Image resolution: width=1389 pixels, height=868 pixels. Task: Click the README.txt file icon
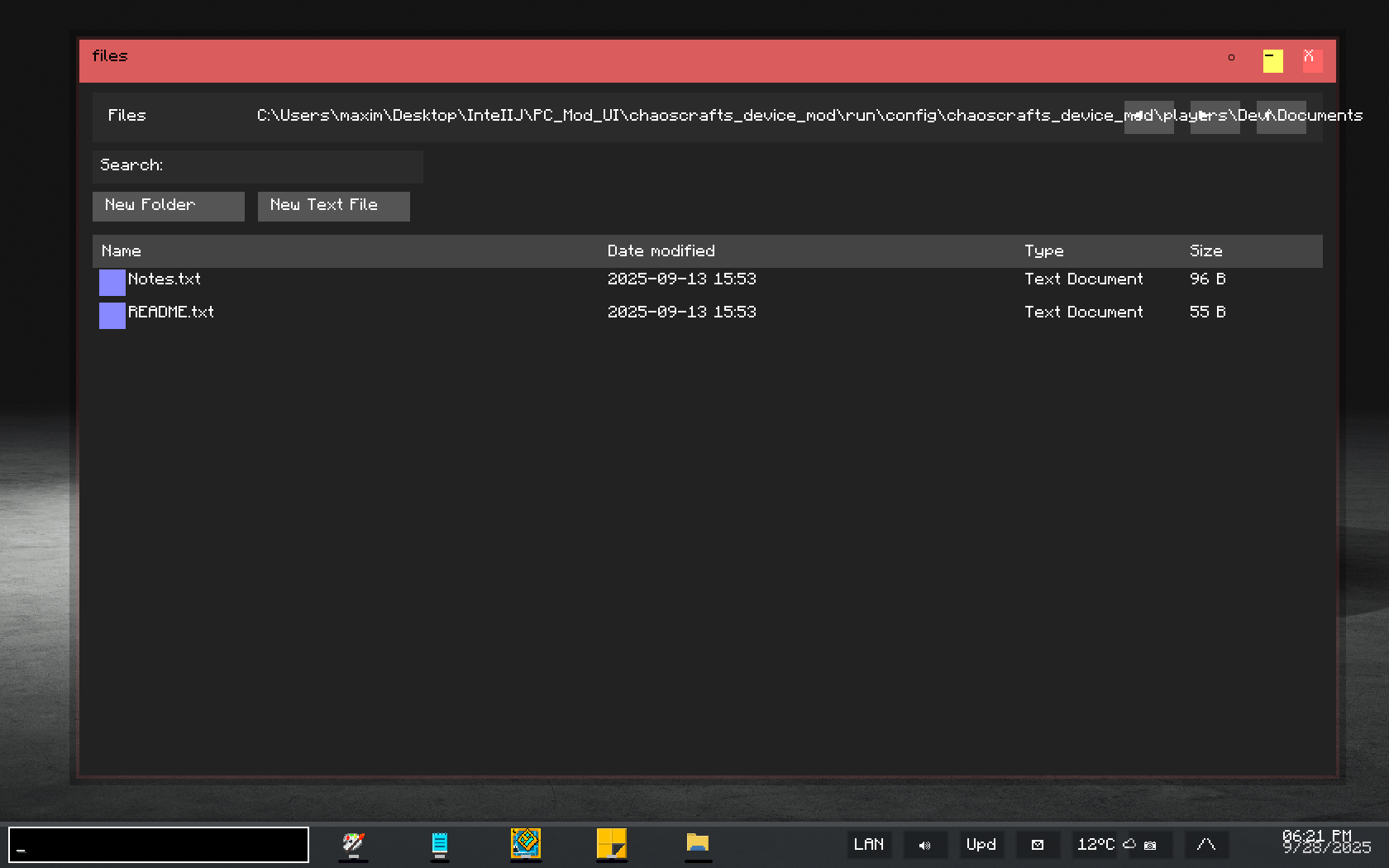112,316
